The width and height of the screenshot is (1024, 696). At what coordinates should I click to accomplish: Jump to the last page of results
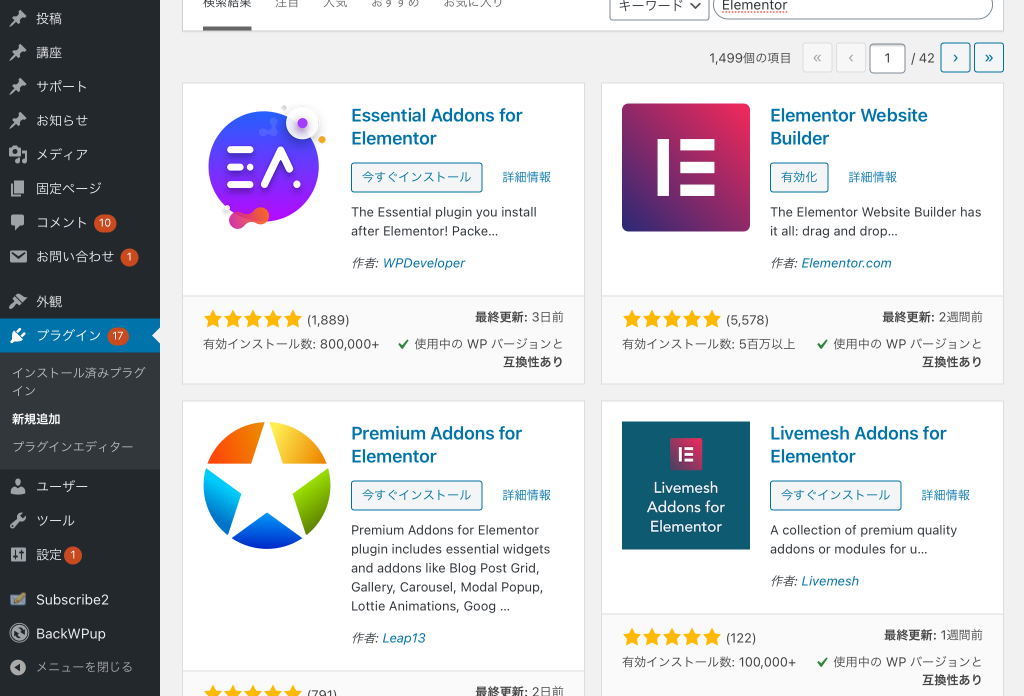(x=988, y=58)
